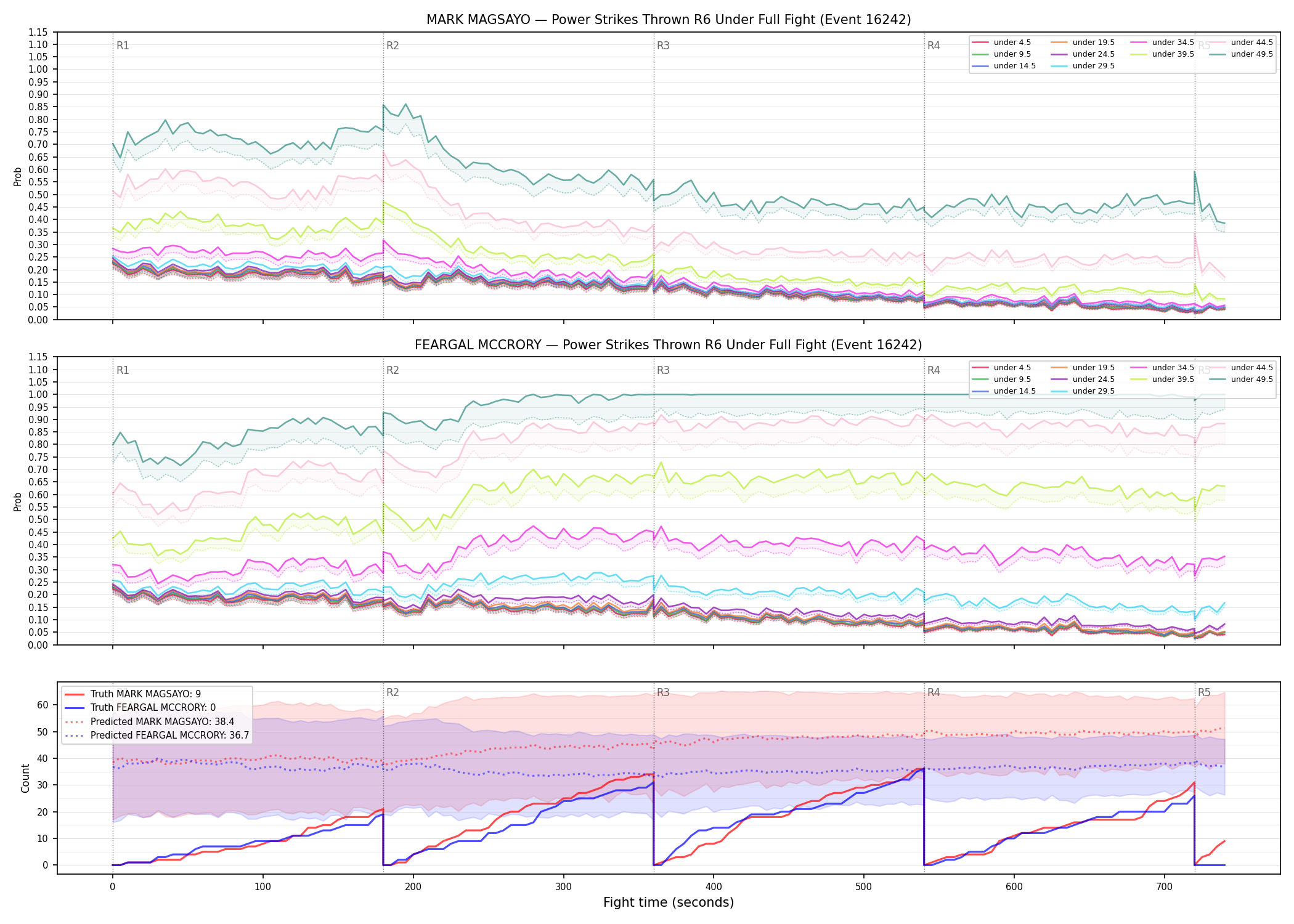Viewport: 1294px width, 924px height.
Task: Click the R3 round marker in Magsayo chart
Action: click(663, 46)
